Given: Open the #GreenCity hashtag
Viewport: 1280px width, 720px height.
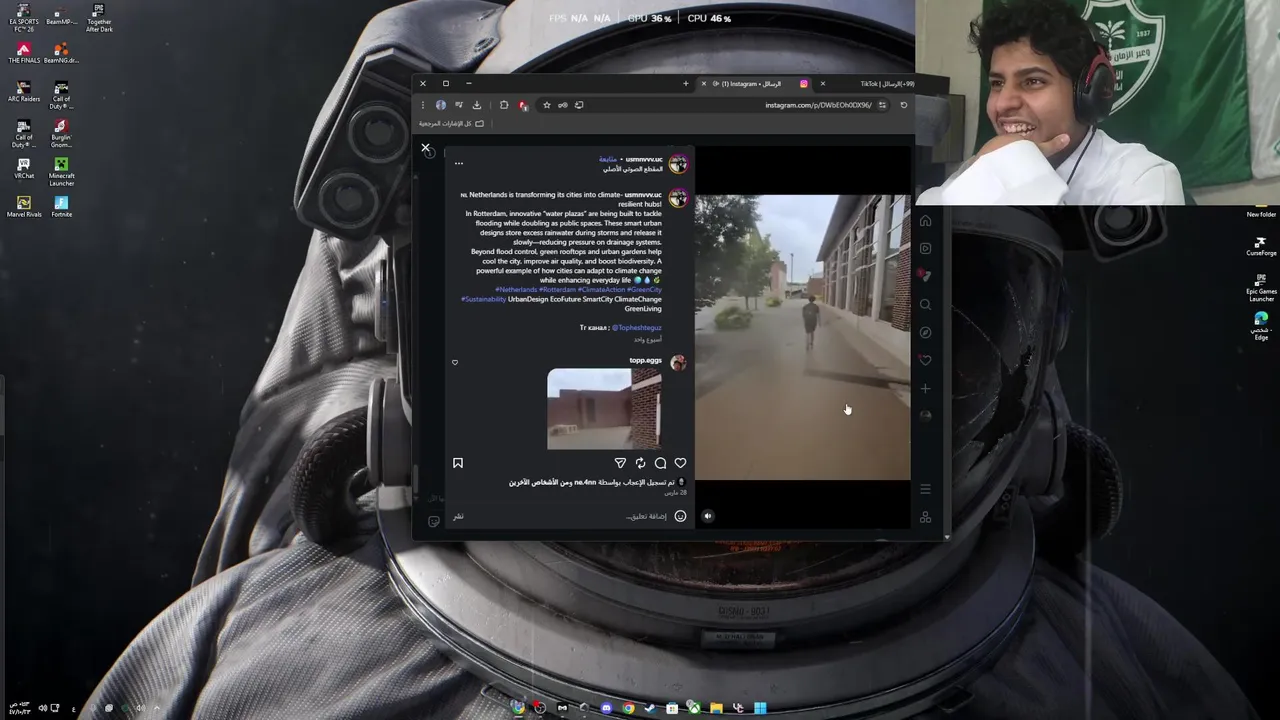Looking at the screenshot, I should [x=644, y=290].
